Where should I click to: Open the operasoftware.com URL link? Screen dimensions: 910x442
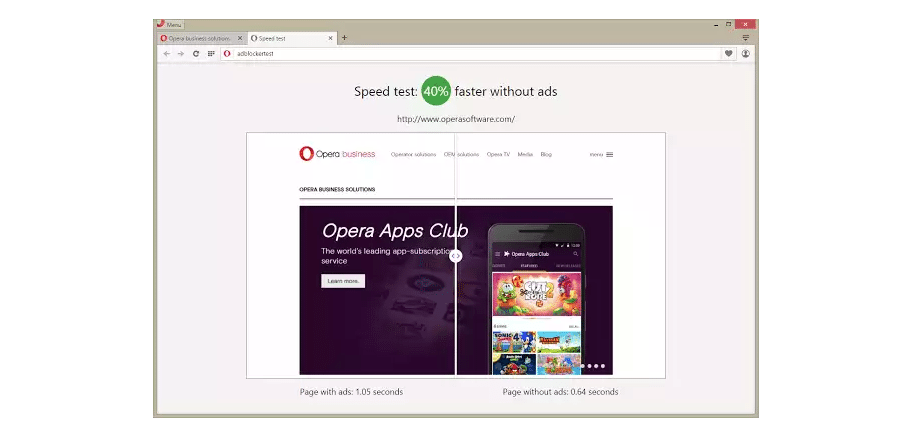coord(456,119)
